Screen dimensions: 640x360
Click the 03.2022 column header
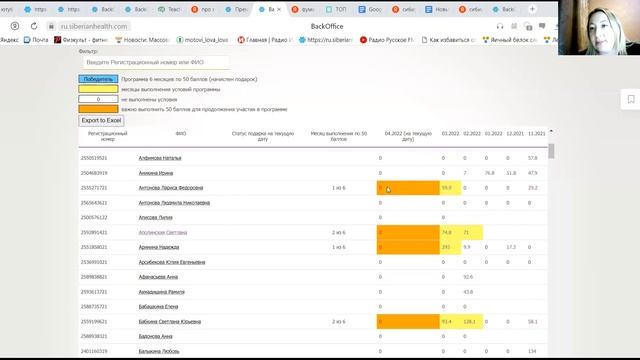point(450,133)
